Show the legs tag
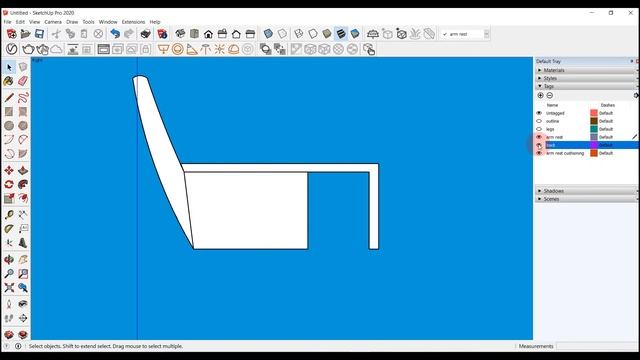Viewport: 640px width, 360px height. 539,129
